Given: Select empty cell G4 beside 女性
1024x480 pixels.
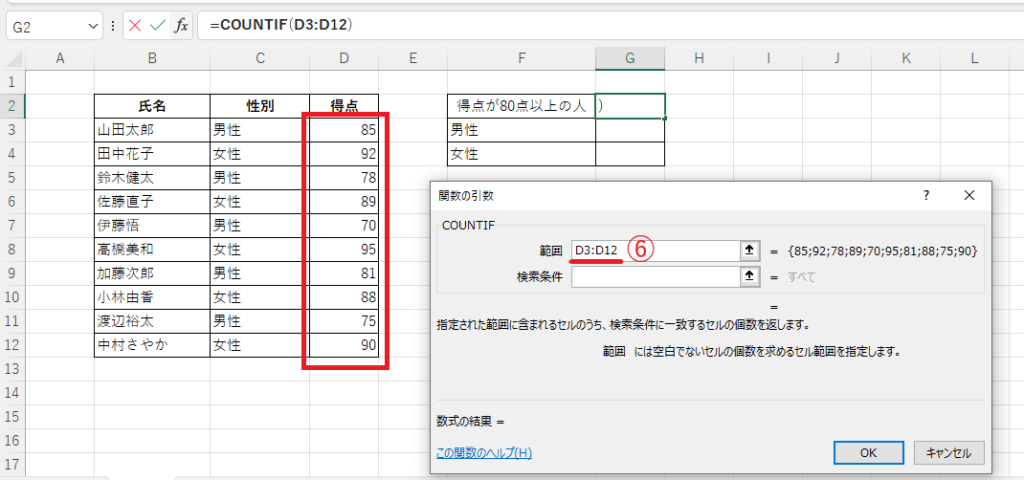Looking at the screenshot, I should [x=630, y=154].
